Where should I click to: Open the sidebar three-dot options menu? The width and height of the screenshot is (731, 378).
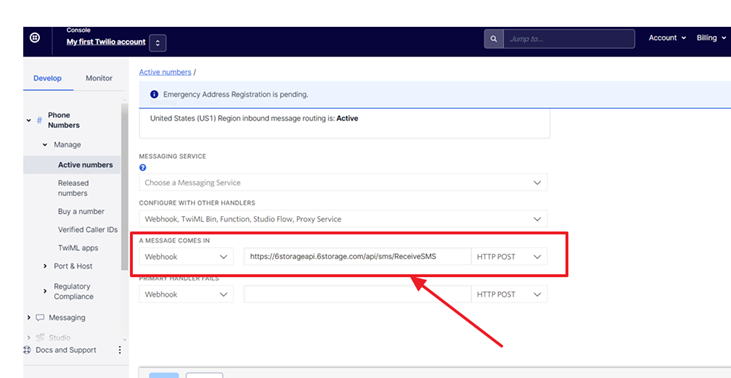tap(120, 350)
